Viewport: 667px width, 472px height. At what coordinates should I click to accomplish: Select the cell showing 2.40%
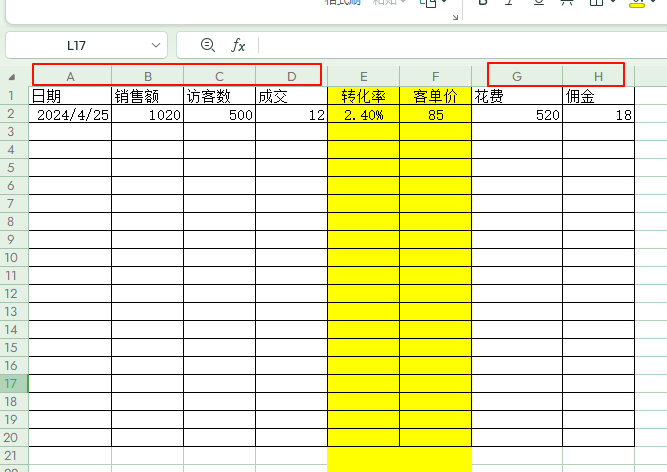[364, 114]
